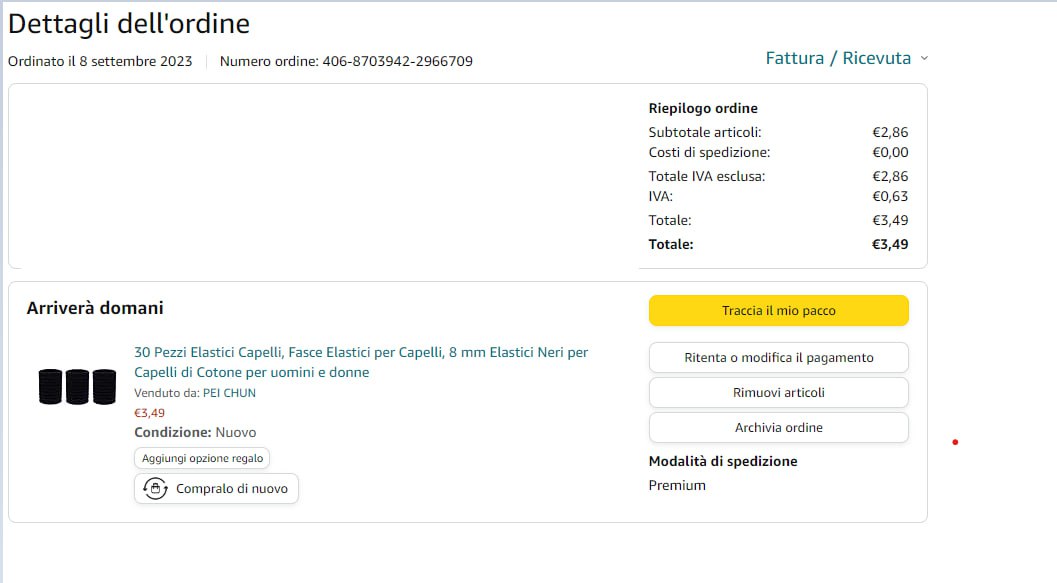
Task: Click the Rimuovi articoli button
Action: tap(779, 393)
